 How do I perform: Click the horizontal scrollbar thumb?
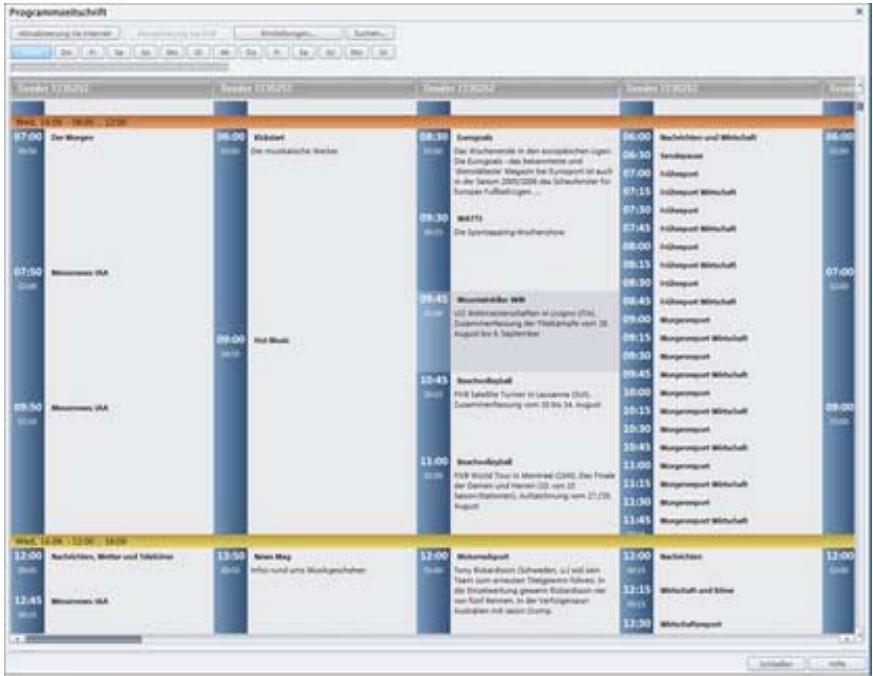(82, 638)
